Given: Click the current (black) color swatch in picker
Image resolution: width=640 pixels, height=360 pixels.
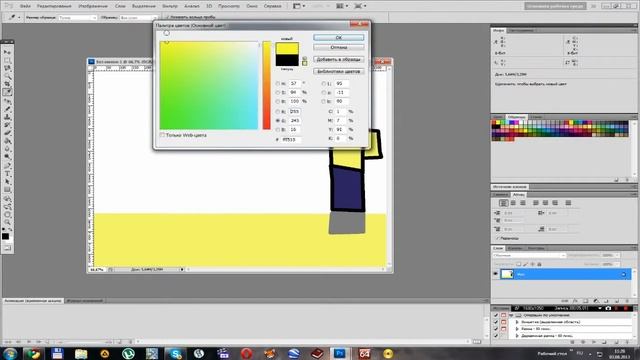Looking at the screenshot, I should pos(287,60).
